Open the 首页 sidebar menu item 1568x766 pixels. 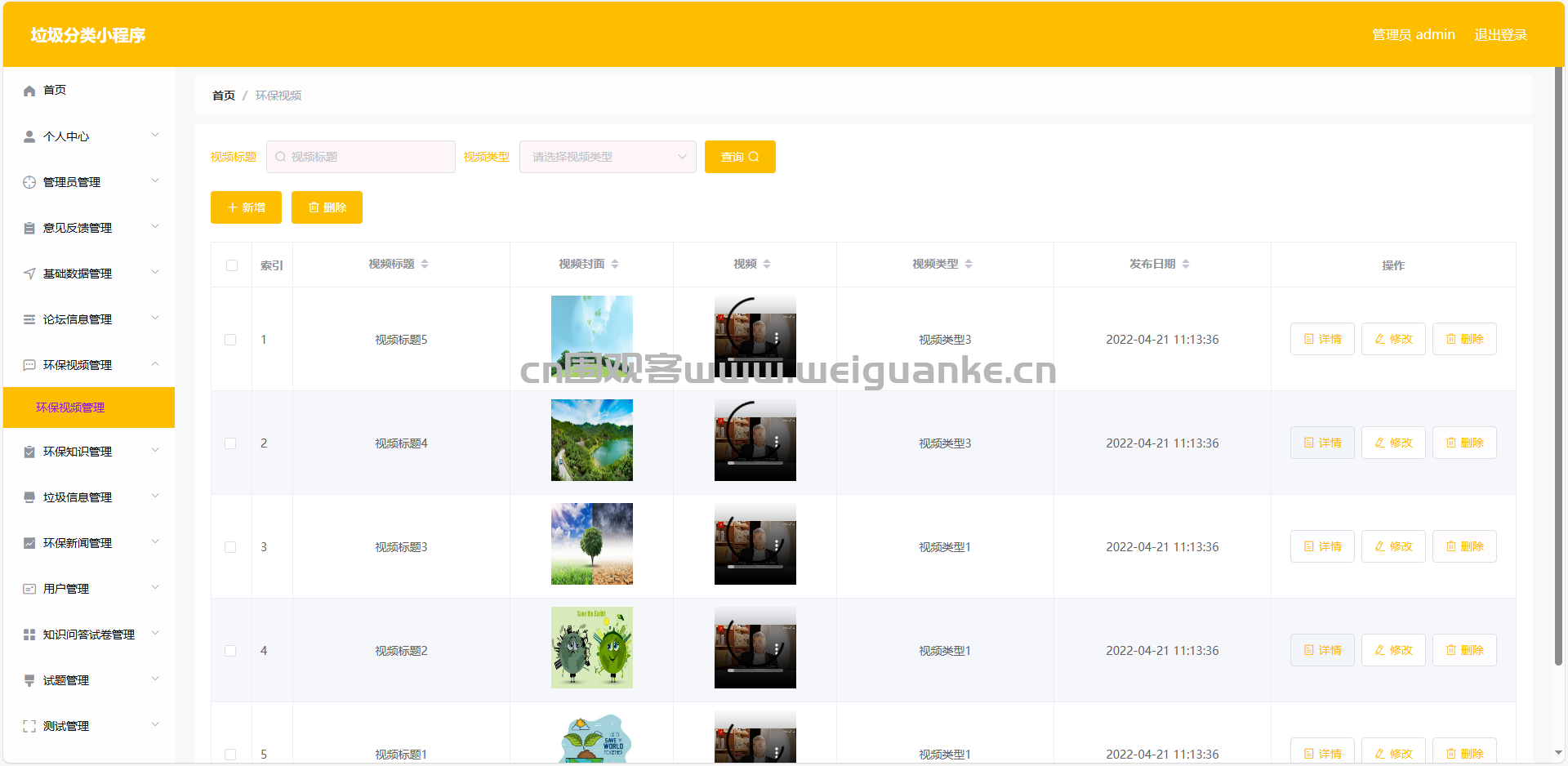[x=89, y=91]
